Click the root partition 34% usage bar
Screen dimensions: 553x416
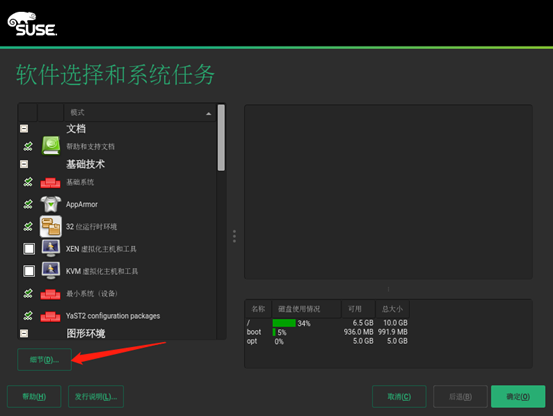pos(284,323)
